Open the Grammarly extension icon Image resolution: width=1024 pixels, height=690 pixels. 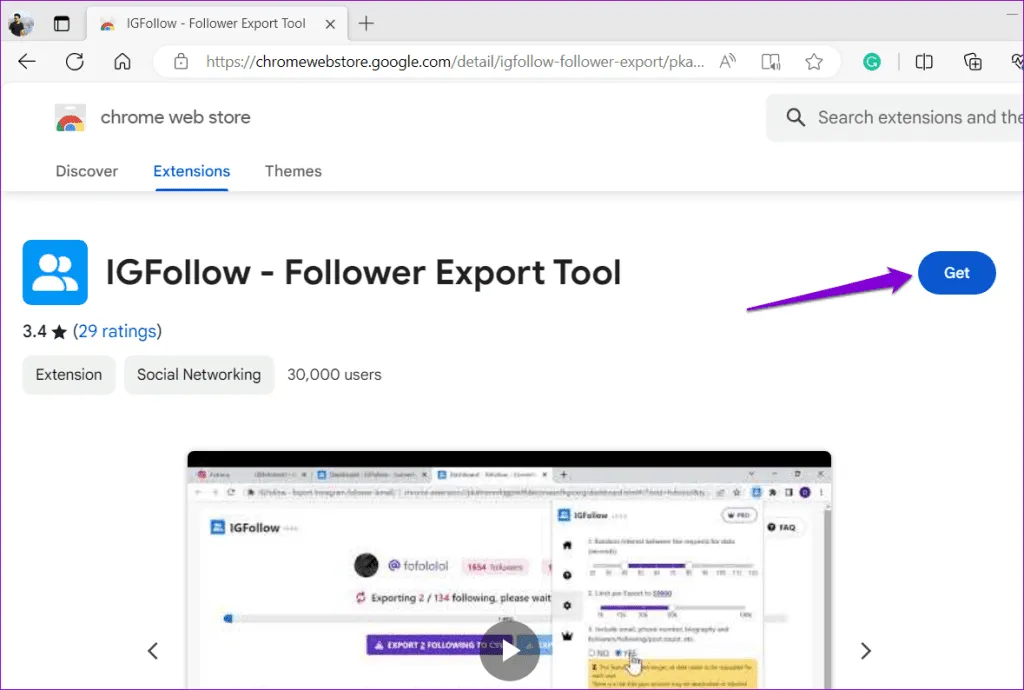(x=872, y=62)
